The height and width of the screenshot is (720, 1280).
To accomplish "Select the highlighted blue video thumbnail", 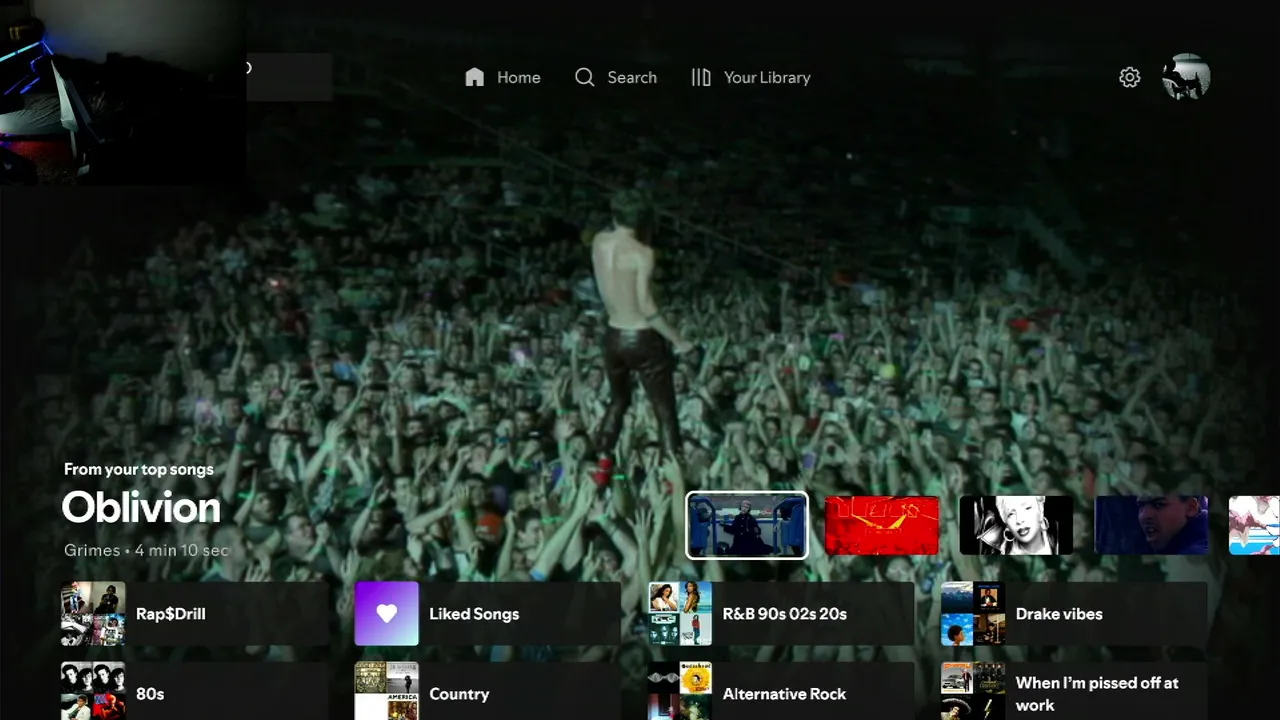I will pos(747,525).
